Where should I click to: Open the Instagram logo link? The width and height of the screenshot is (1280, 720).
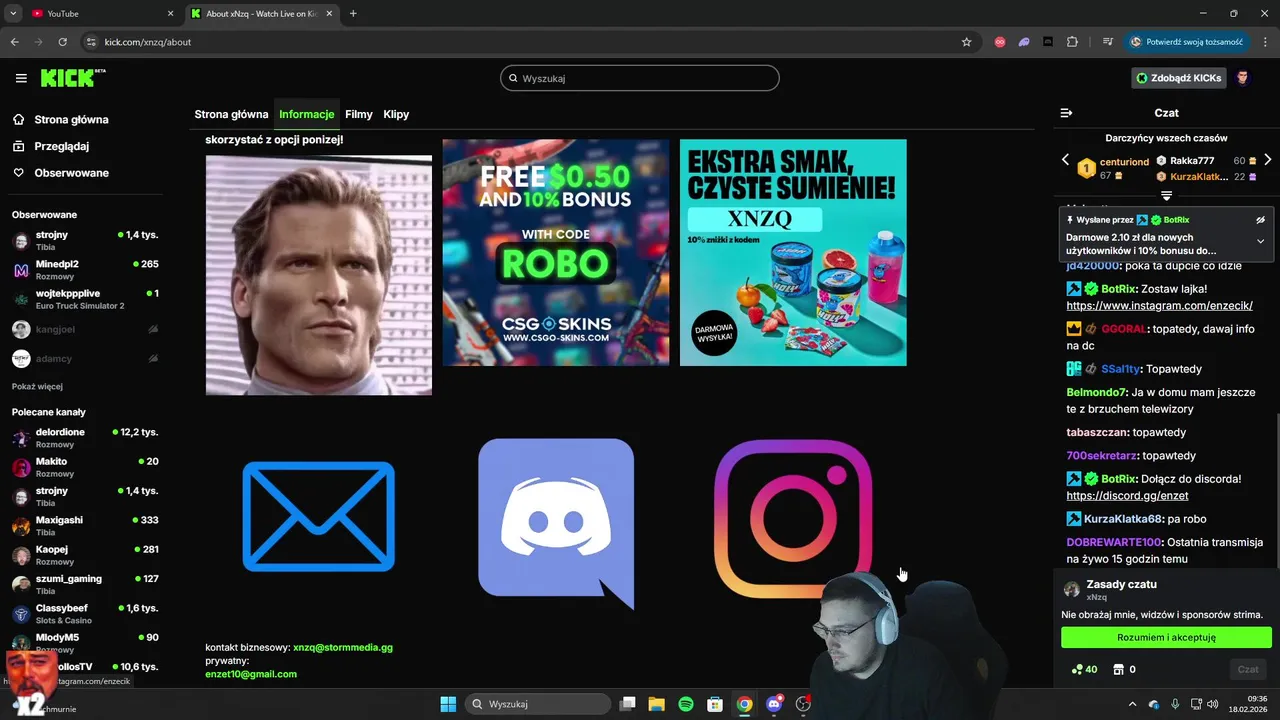coord(793,518)
